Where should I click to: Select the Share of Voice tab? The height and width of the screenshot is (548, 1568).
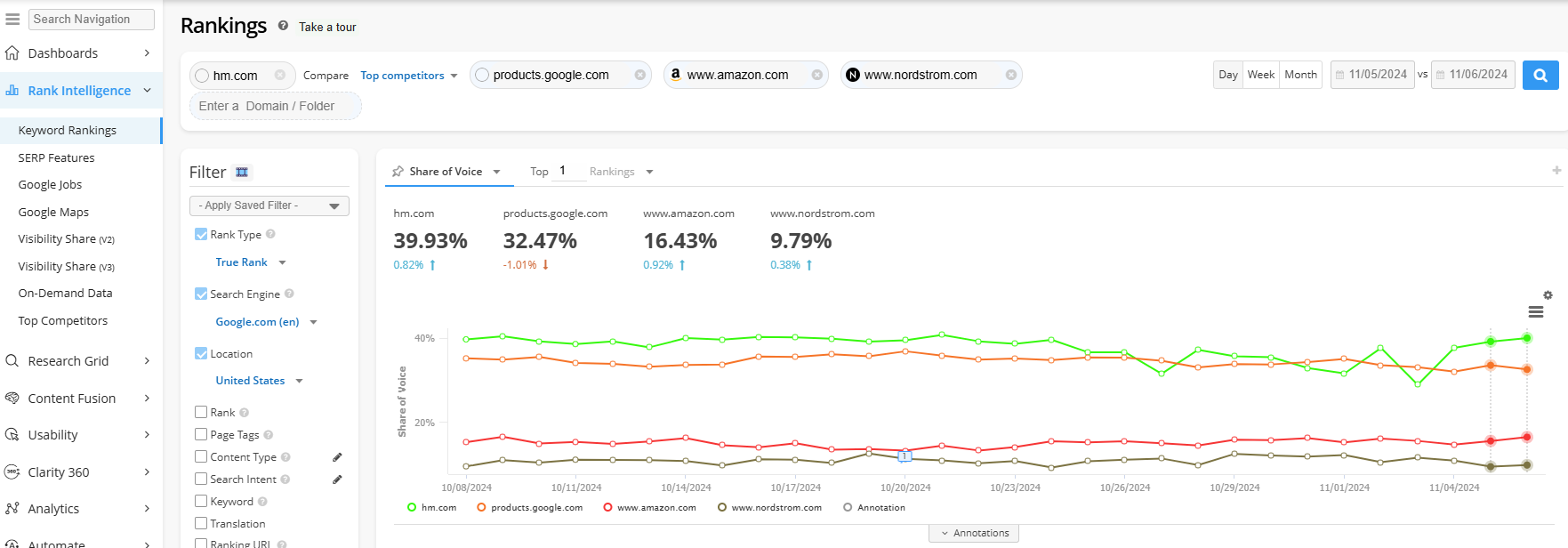[x=446, y=172]
